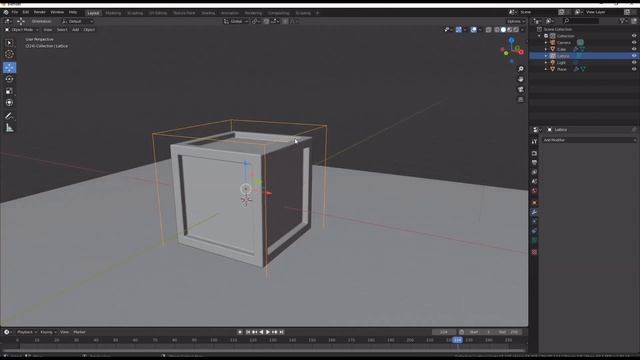Open the File menu

point(15,12)
